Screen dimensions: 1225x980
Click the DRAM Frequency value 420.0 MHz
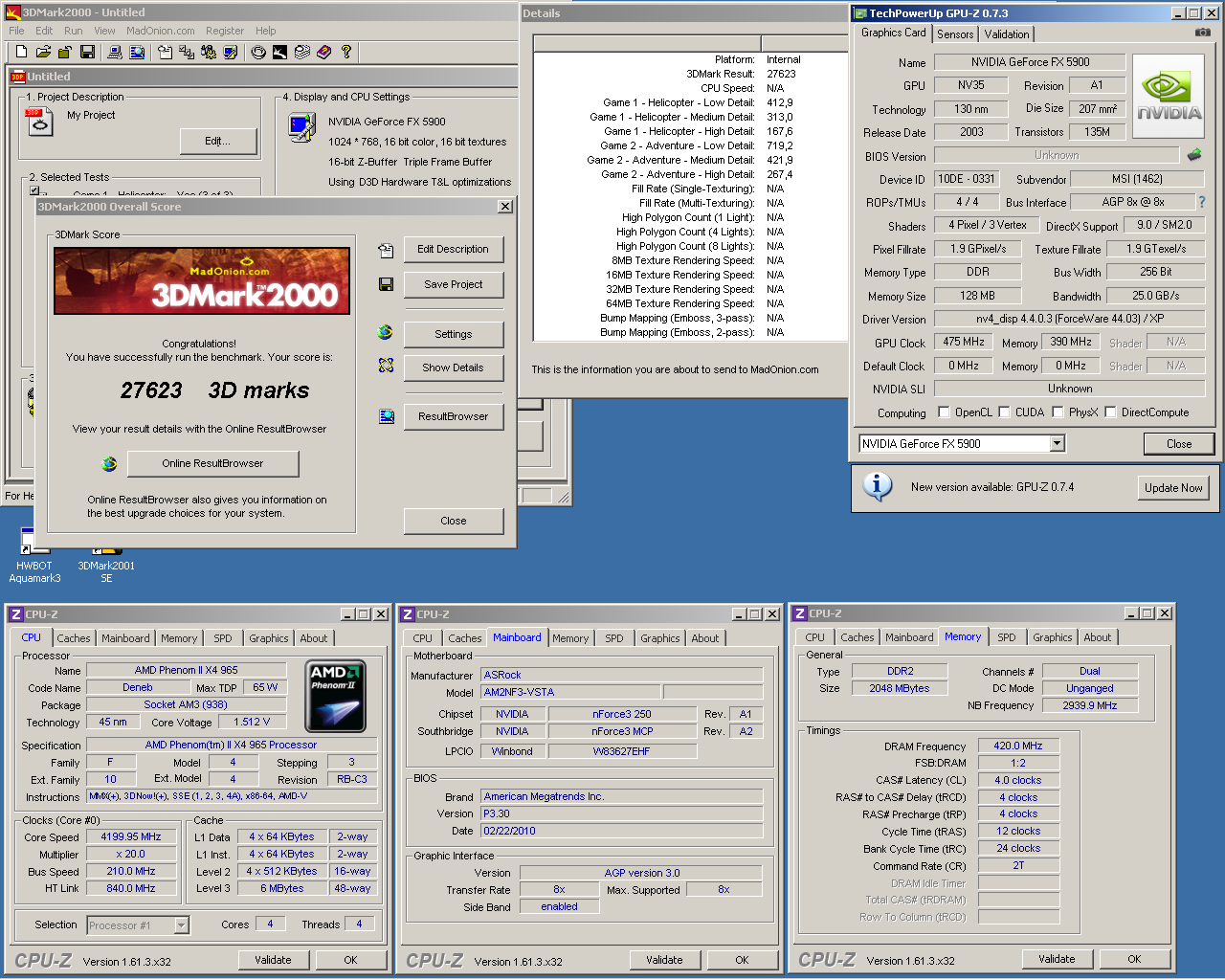coord(1018,746)
